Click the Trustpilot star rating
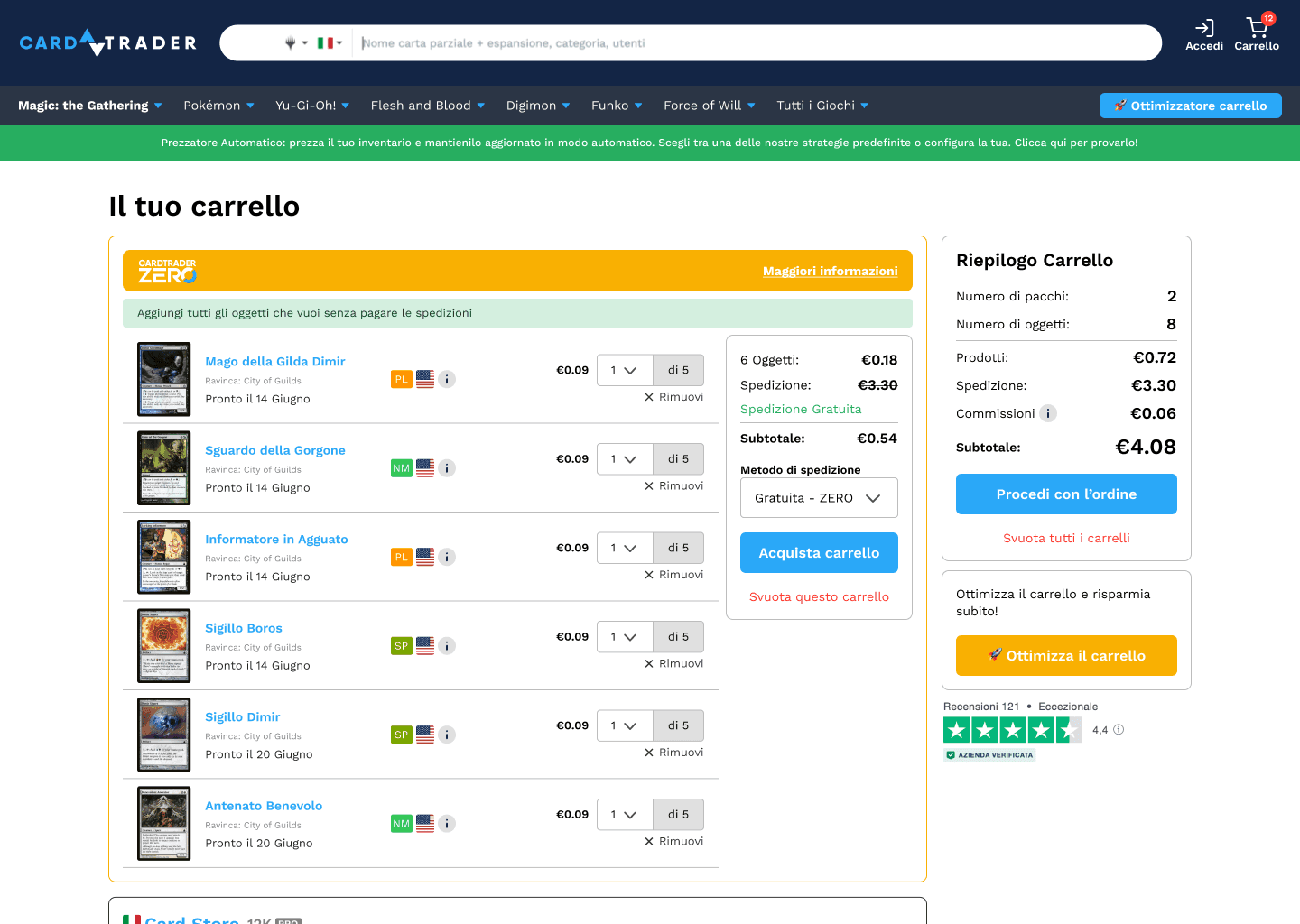 [x=1013, y=730]
